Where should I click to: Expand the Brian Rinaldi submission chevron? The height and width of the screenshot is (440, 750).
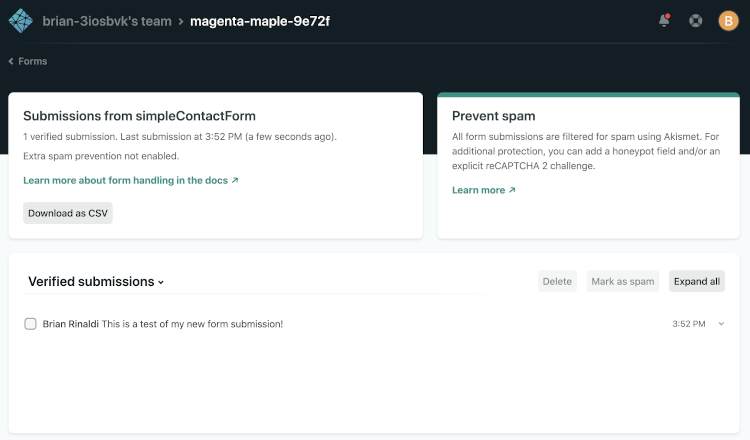721,324
